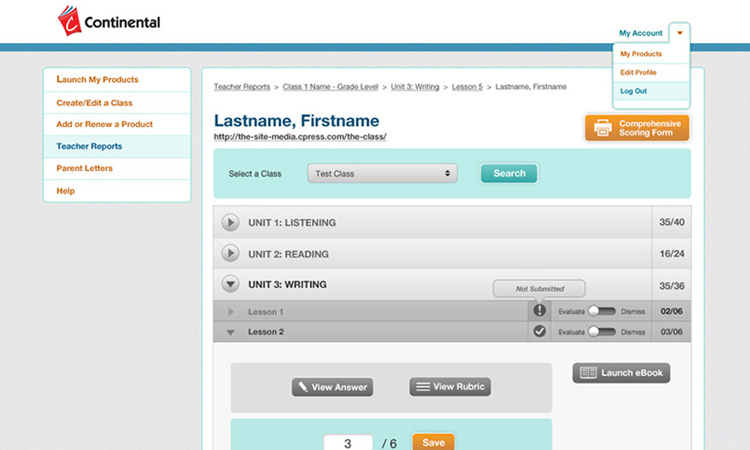Click the lines icon on View Rubric
The width and height of the screenshot is (750, 450).
423,386
